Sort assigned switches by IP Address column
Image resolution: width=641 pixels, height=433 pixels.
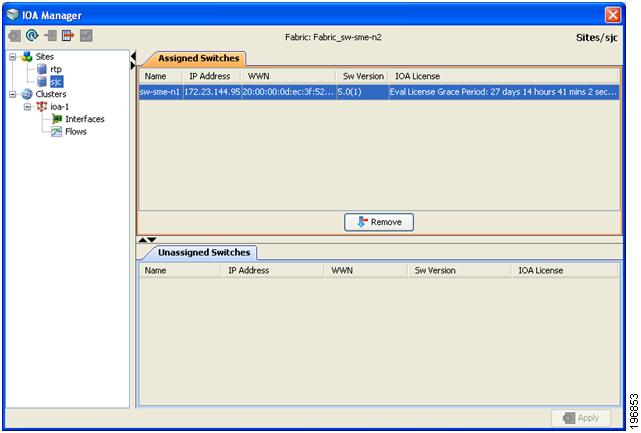[x=210, y=76]
